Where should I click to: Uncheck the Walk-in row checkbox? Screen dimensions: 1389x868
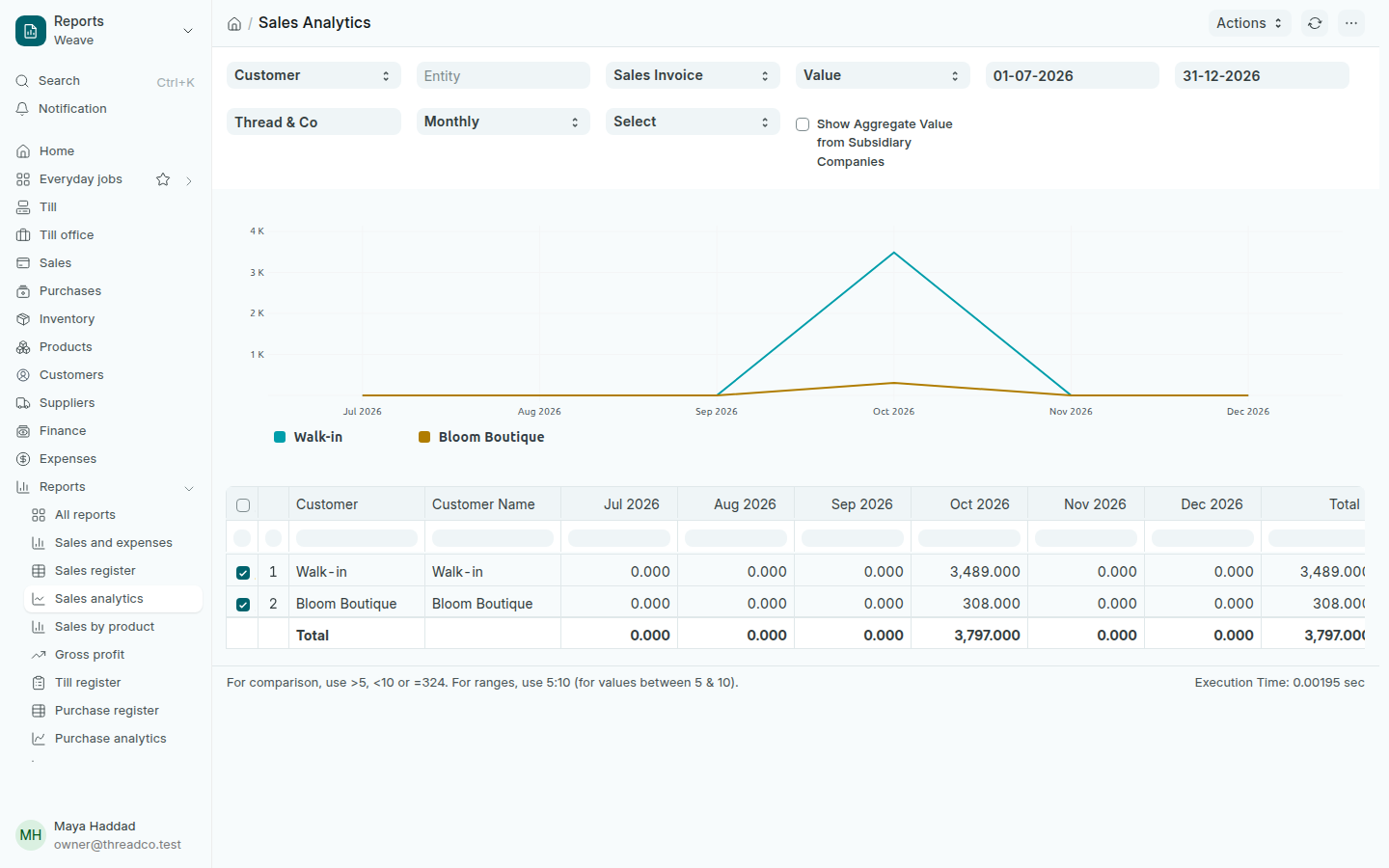[243, 573]
